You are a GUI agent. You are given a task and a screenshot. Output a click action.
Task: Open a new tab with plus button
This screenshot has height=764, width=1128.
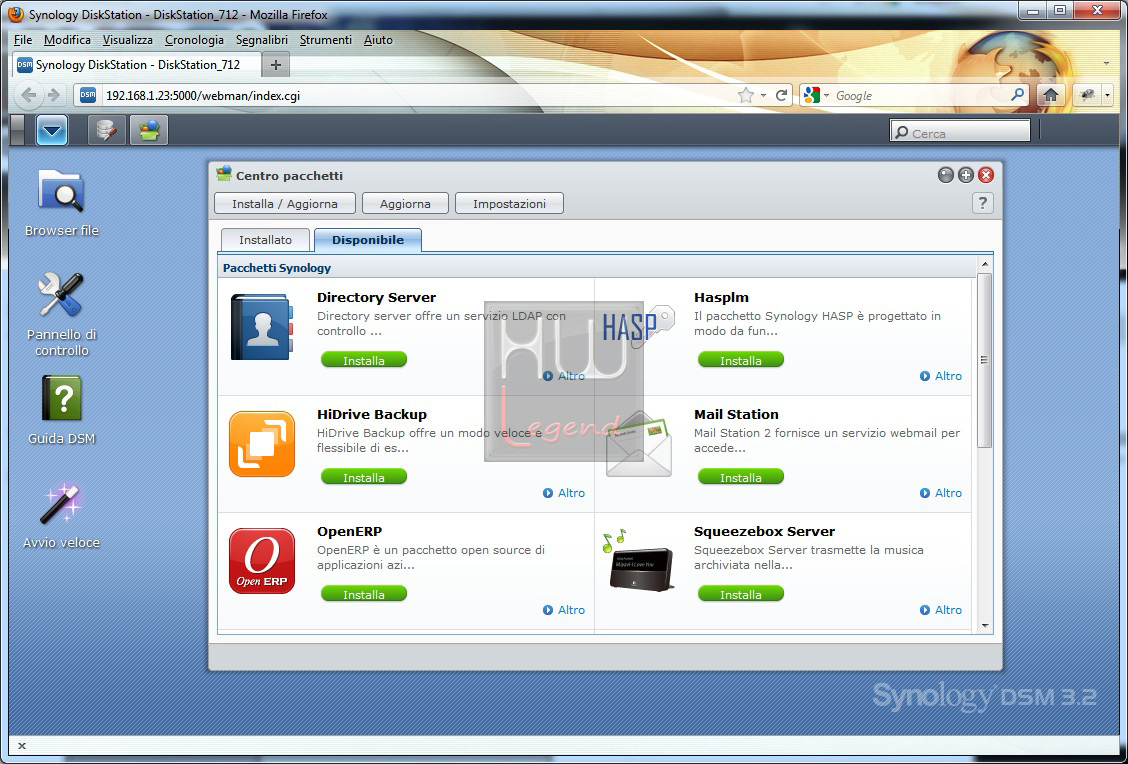(276, 65)
